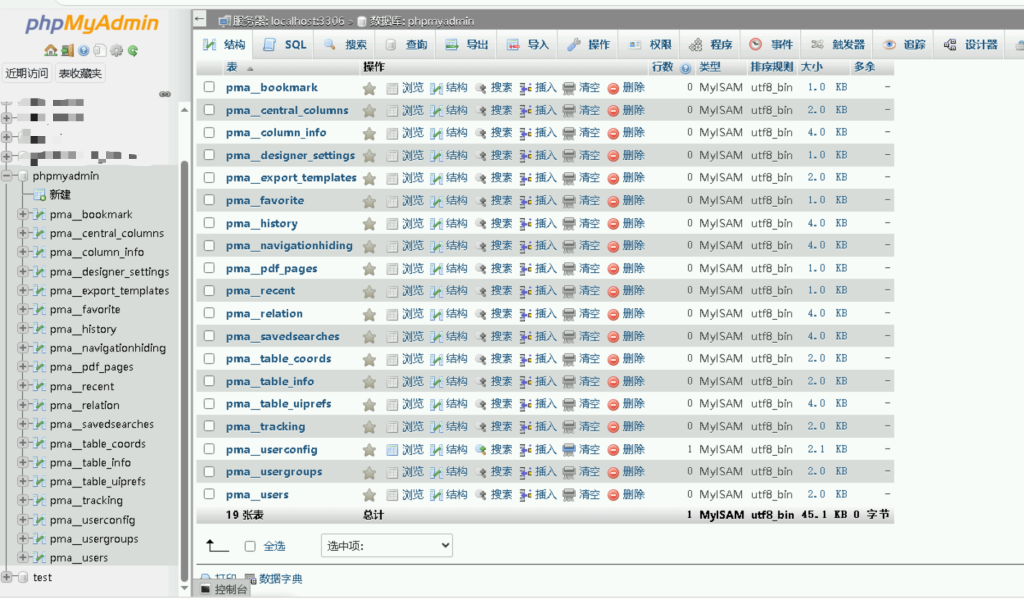Collapse the phpmyadmin database tree node
The width and height of the screenshot is (1024, 598).
pyautogui.click(x=8, y=176)
